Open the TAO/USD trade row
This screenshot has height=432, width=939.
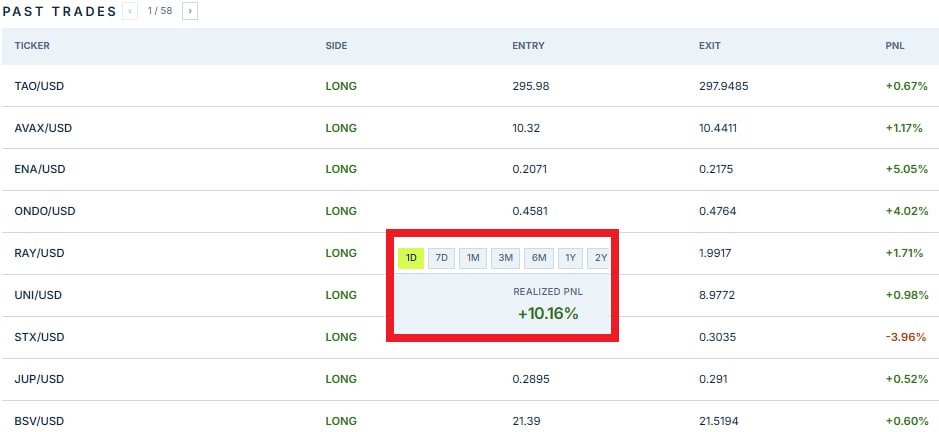[470, 86]
